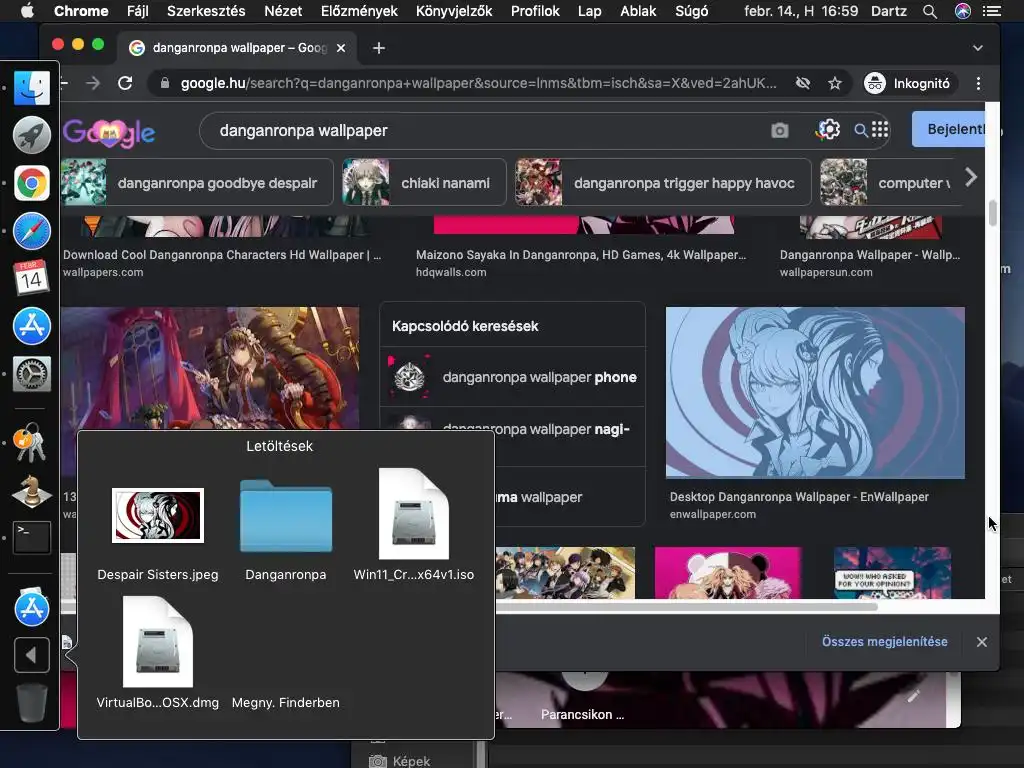Open the Trash in the Dock

(x=31, y=703)
